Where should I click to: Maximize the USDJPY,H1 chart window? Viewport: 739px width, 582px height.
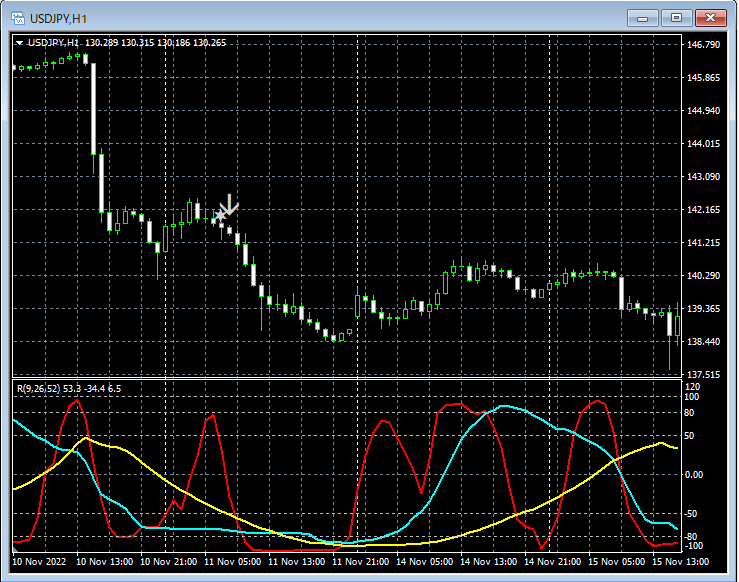[676, 18]
